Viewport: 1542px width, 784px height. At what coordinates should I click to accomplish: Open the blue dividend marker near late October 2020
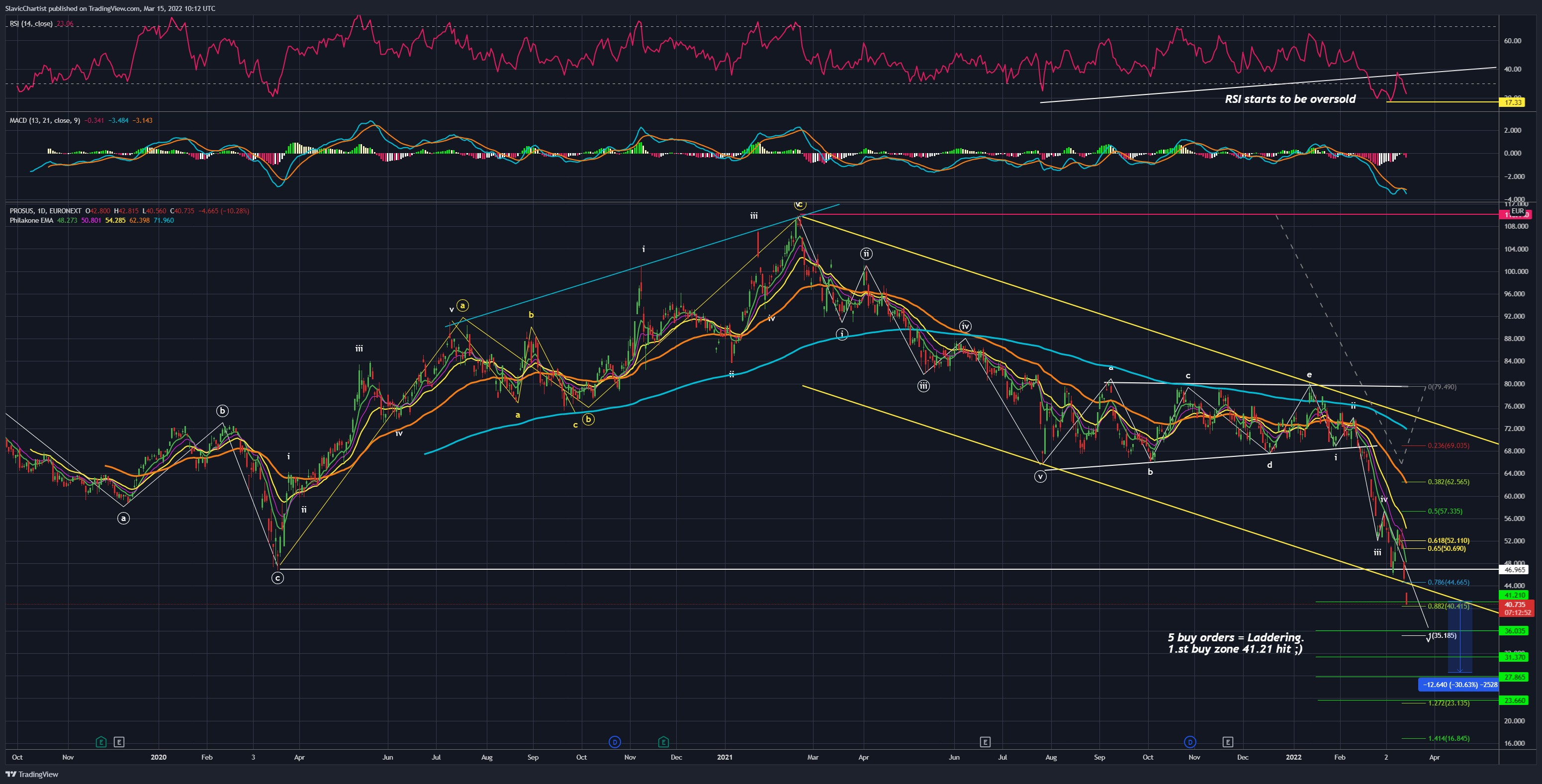coord(614,742)
